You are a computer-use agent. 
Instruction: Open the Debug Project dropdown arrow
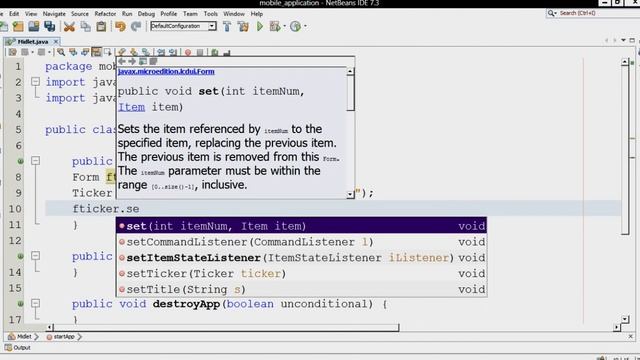[284, 27]
